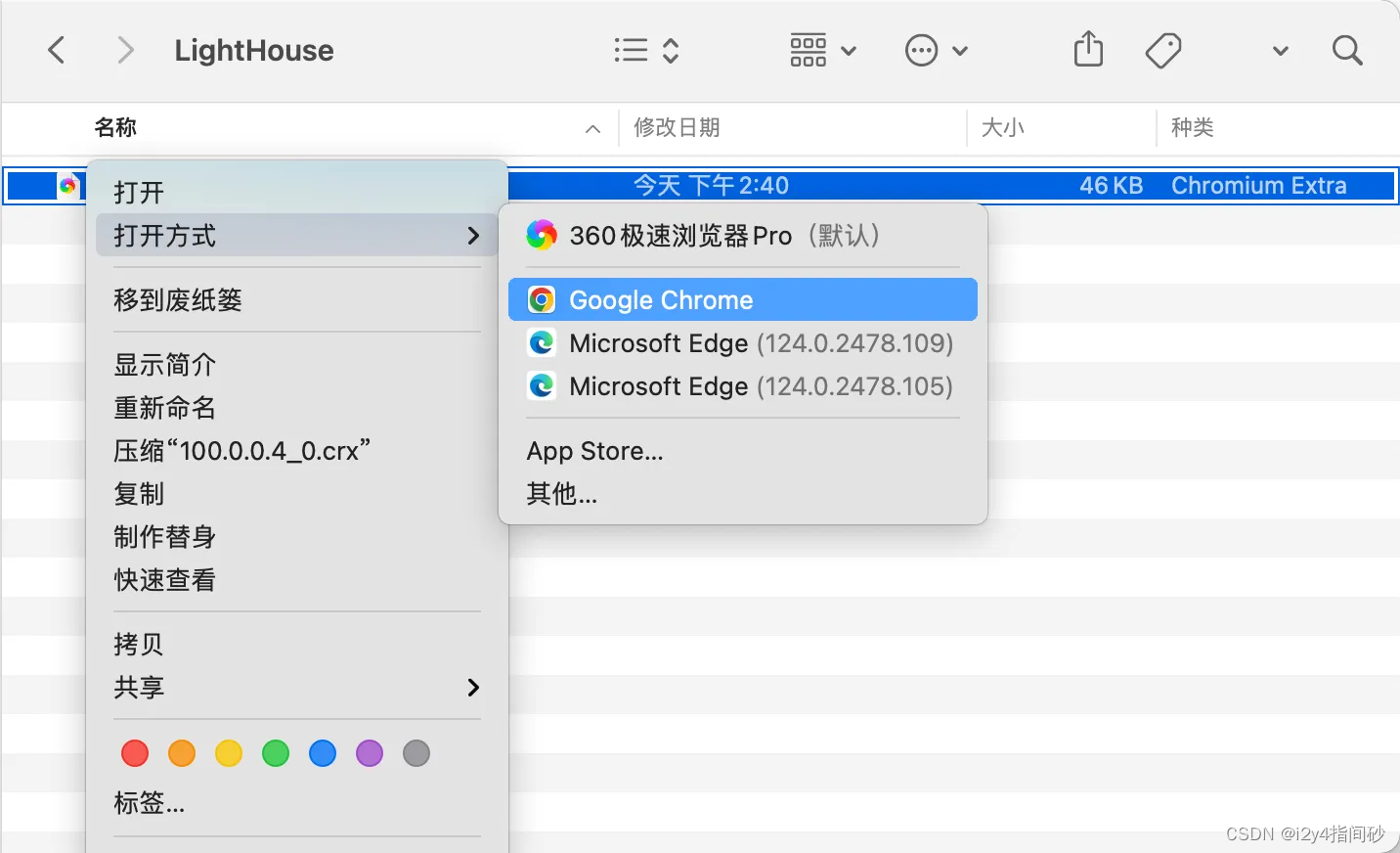Sort by the 种类 column header
This screenshot has height=853, width=1400.
[x=1192, y=127]
